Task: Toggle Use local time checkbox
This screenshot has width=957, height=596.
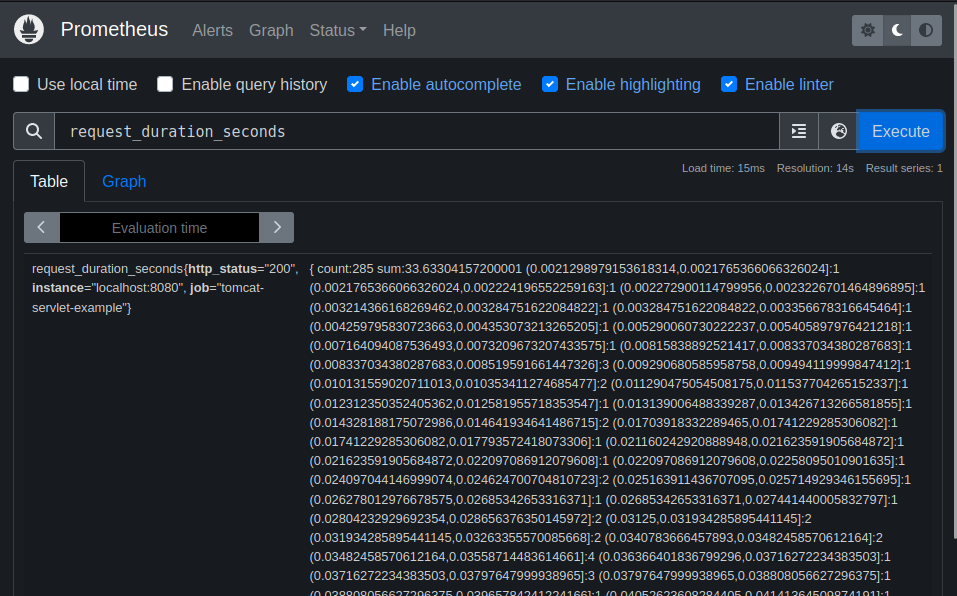Action: click(21, 84)
